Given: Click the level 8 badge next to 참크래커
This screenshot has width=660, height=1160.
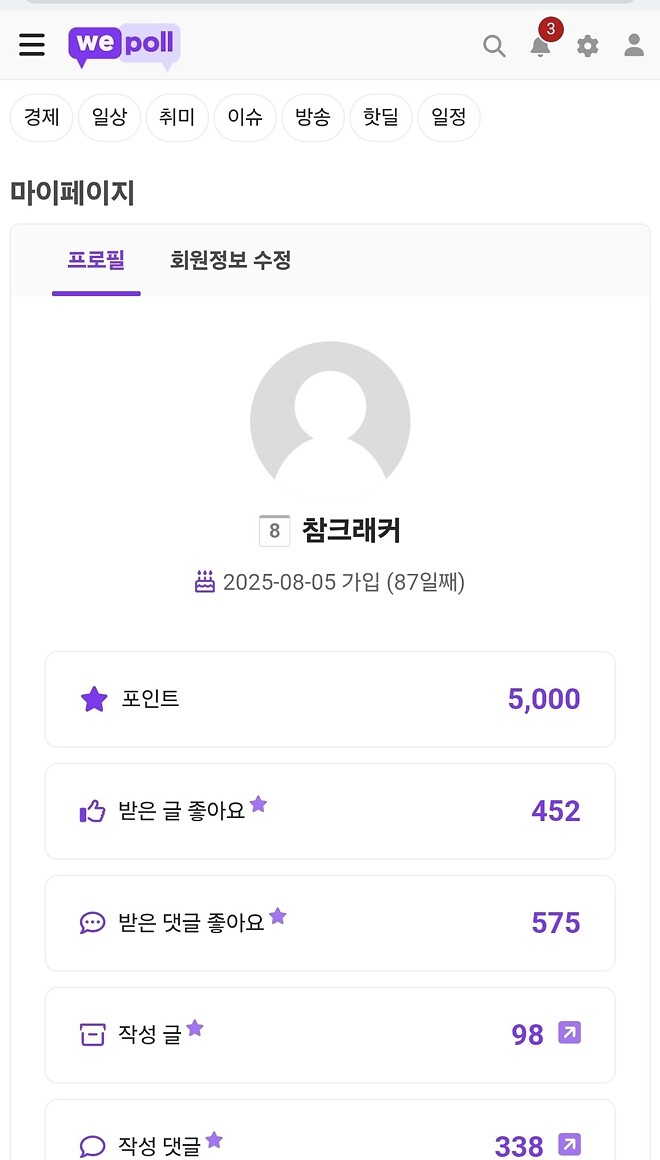Looking at the screenshot, I should (x=274, y=531).
